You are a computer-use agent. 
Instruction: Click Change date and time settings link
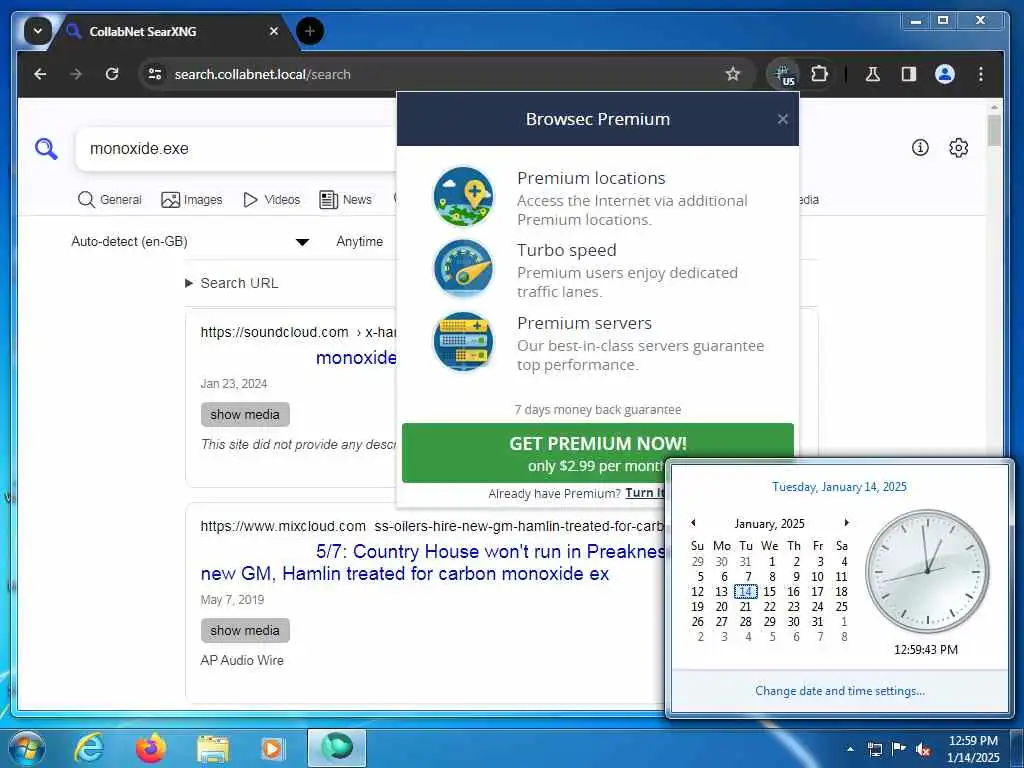[839, 691]
